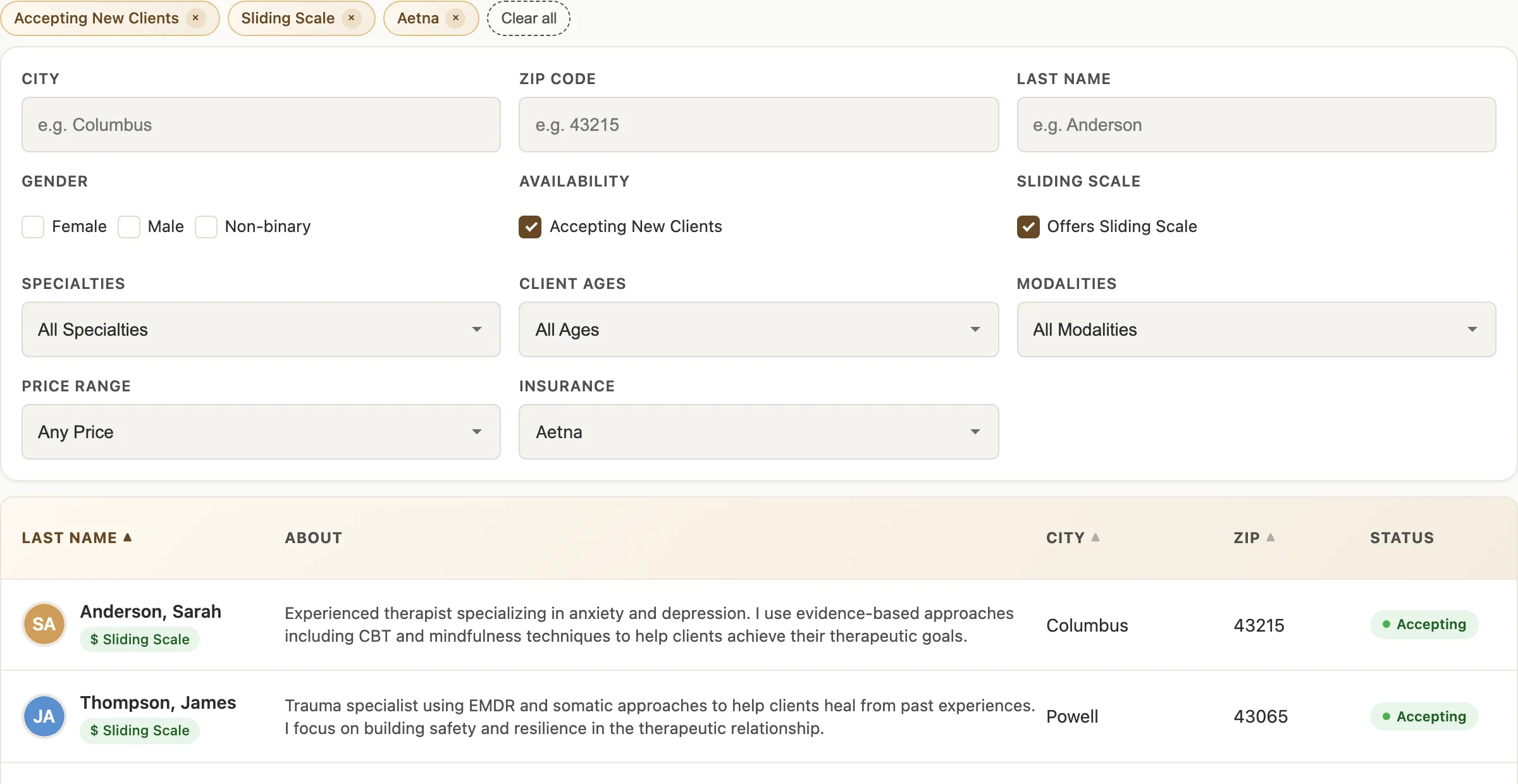Click the SA avatar for Sarah Anderson

pos(44,624)
